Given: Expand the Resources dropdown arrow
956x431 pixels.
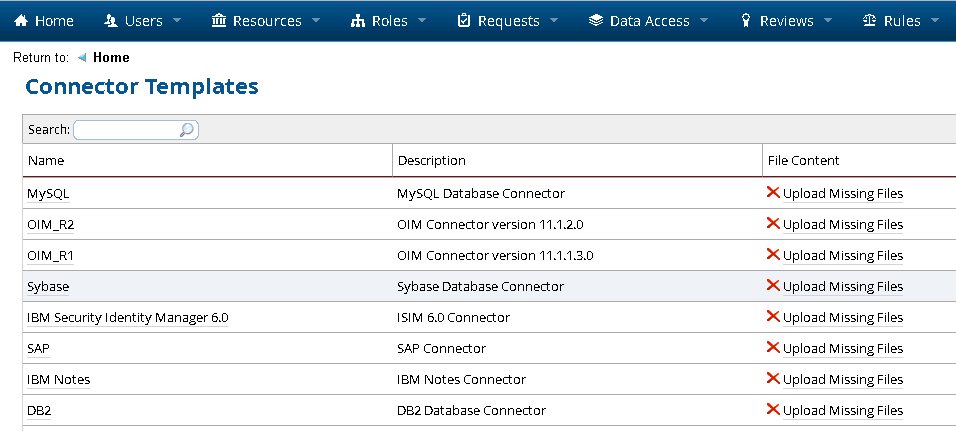Looking at the screenshot, I should pyautogui.click(x=316, y=21).
